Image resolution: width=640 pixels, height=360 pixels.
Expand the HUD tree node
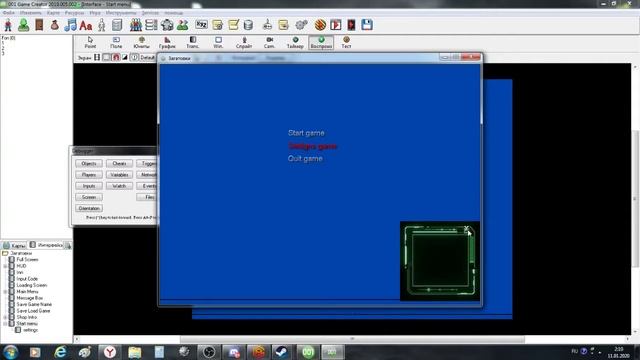click(6, 266)
